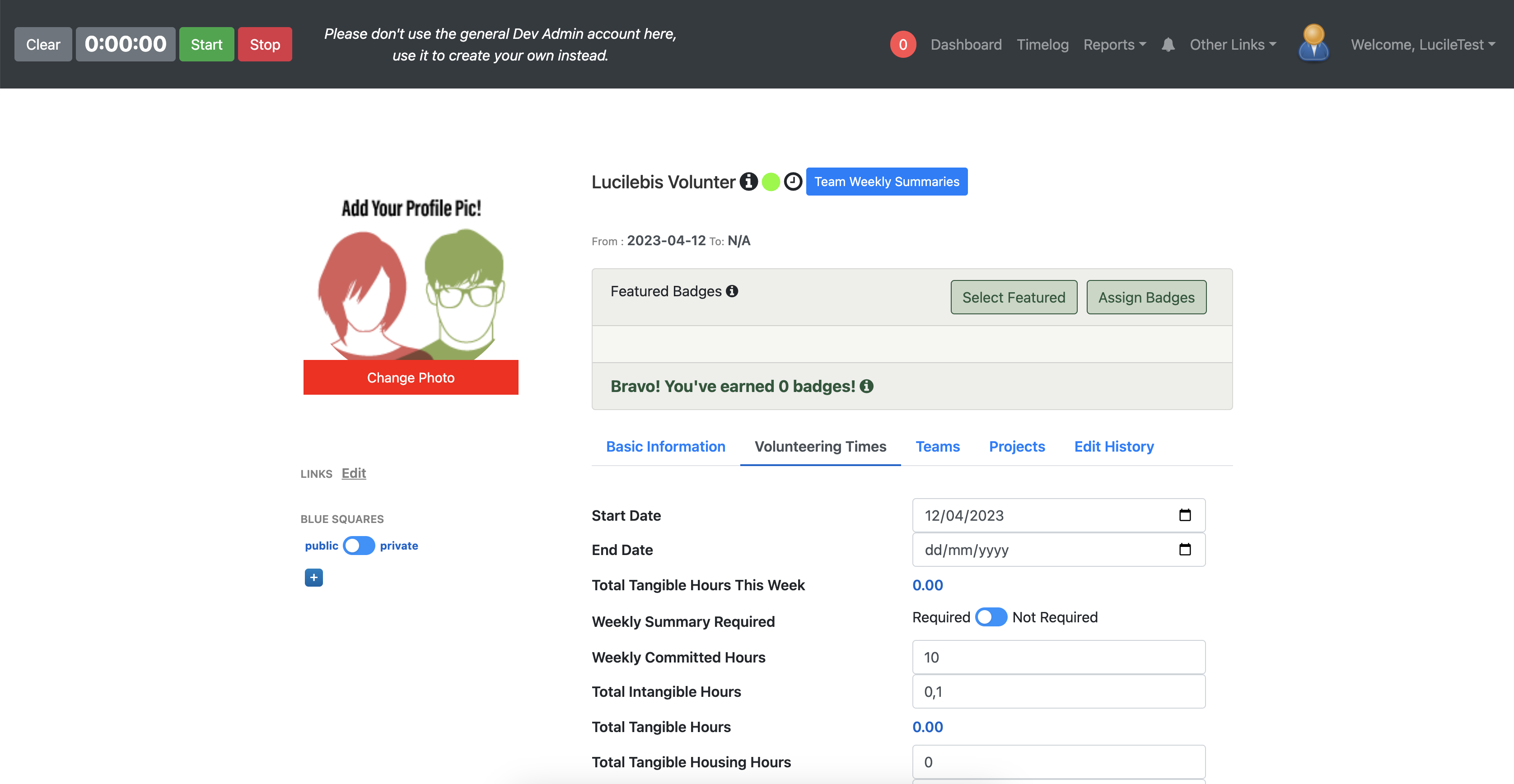The width and height of the screenshot is (1514, 784).
Task: Click the End Date input field
Action: 1059,550
